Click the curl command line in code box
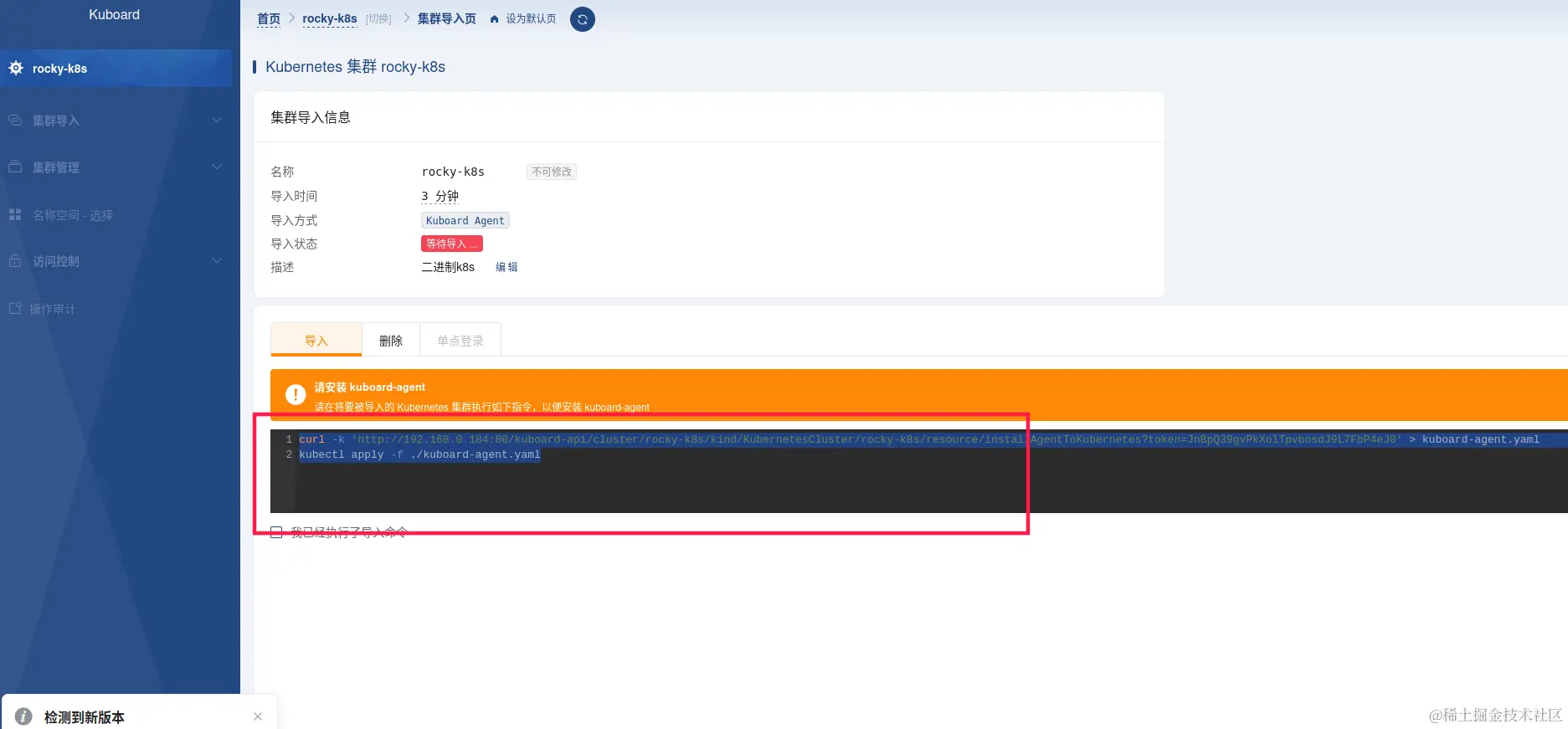1568x729 pixels. 919,439
